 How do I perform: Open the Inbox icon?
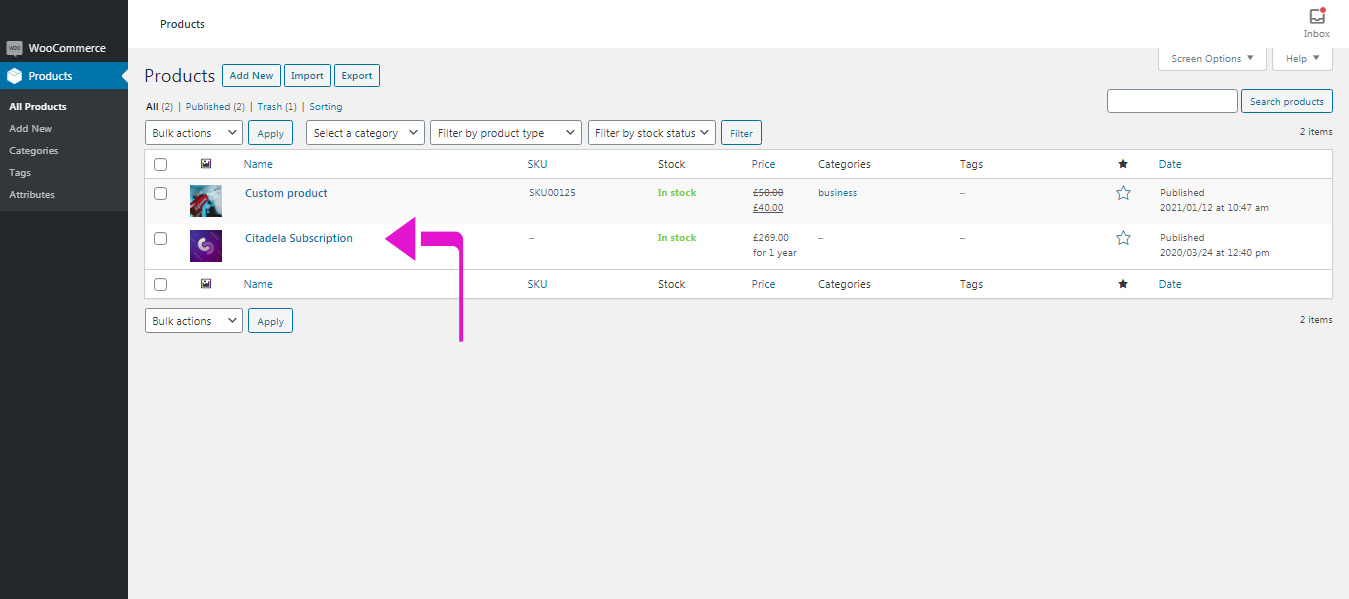coord(1317,17)
